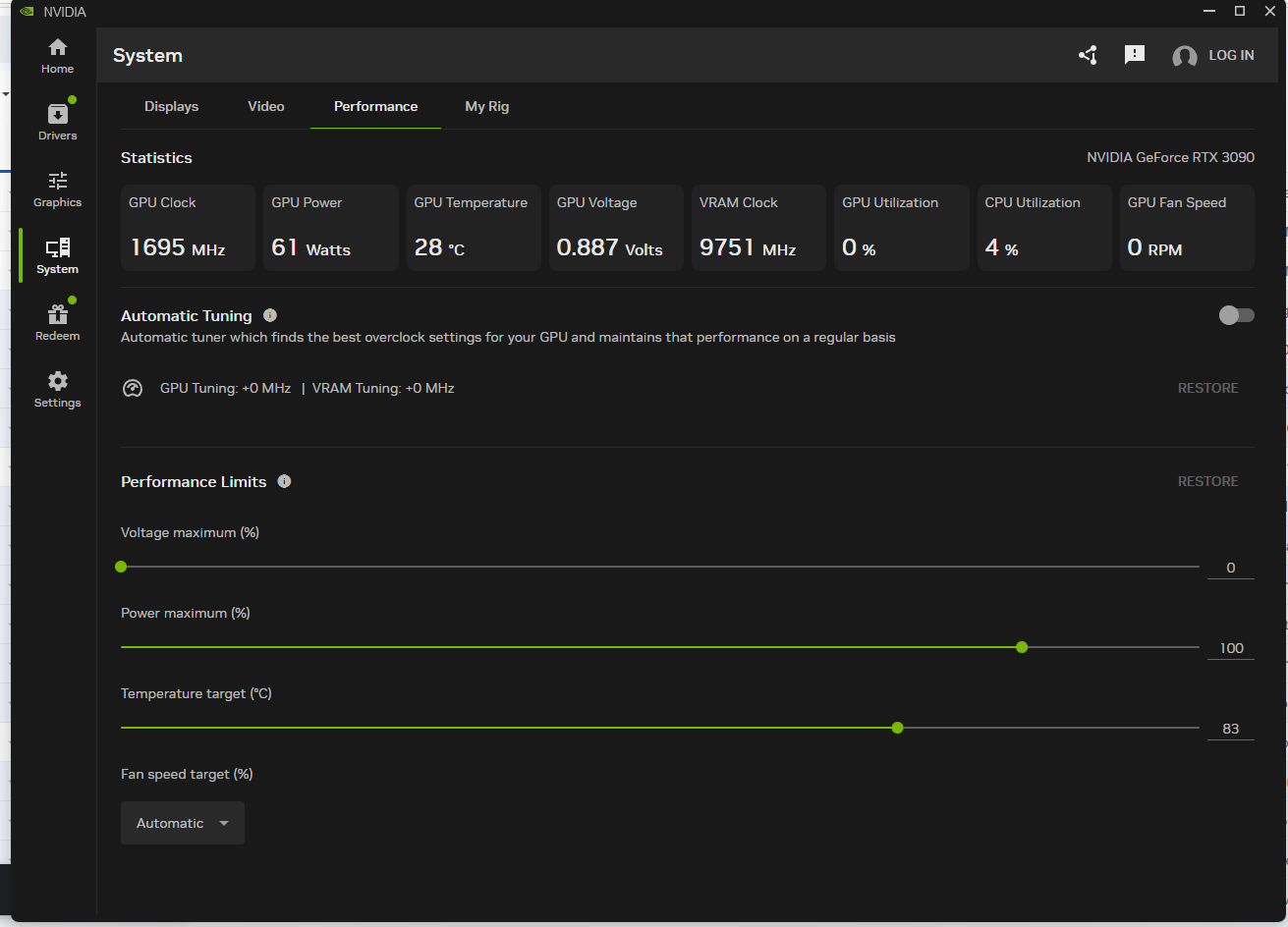Select the Performance tab

coord(375,106)
